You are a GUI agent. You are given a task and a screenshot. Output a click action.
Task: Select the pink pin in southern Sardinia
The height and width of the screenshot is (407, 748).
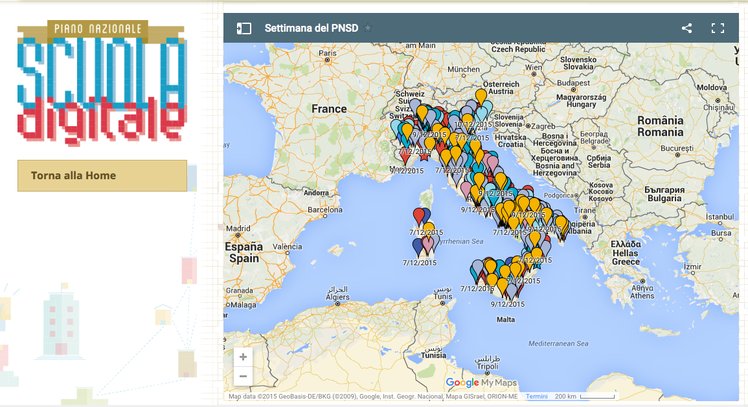pos(428,245)
